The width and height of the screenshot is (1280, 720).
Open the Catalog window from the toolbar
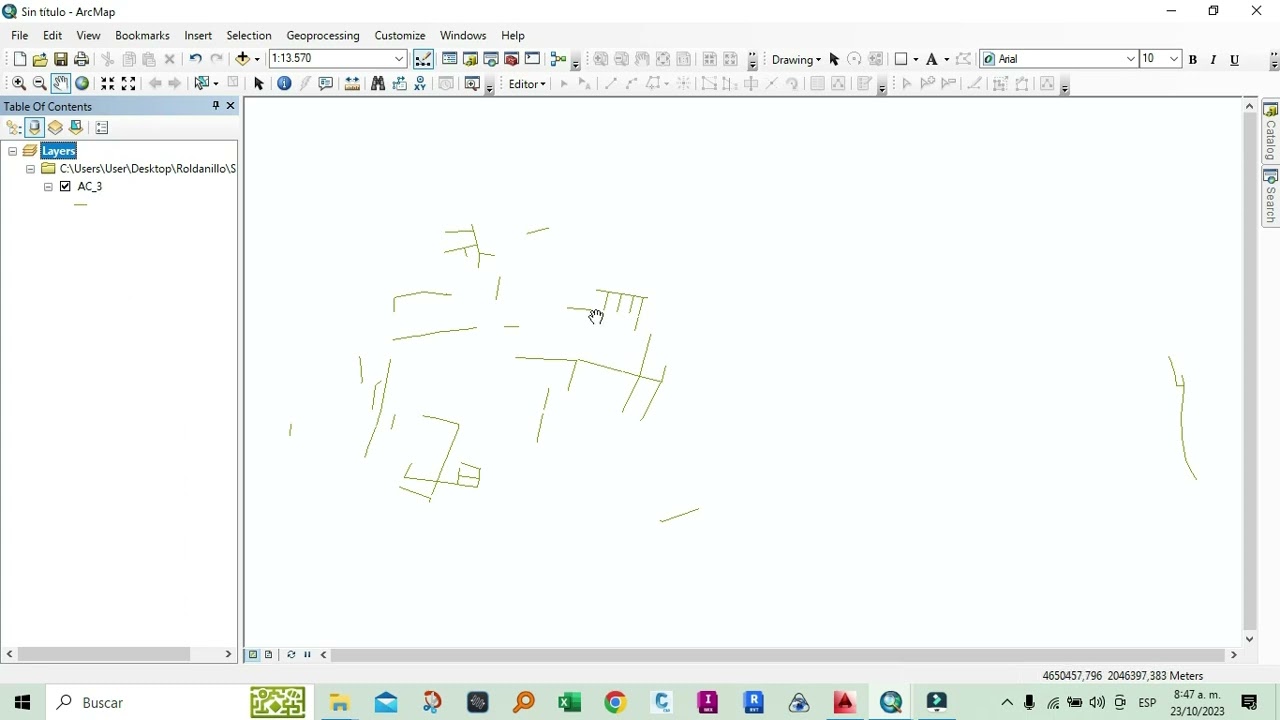point(470,59)
